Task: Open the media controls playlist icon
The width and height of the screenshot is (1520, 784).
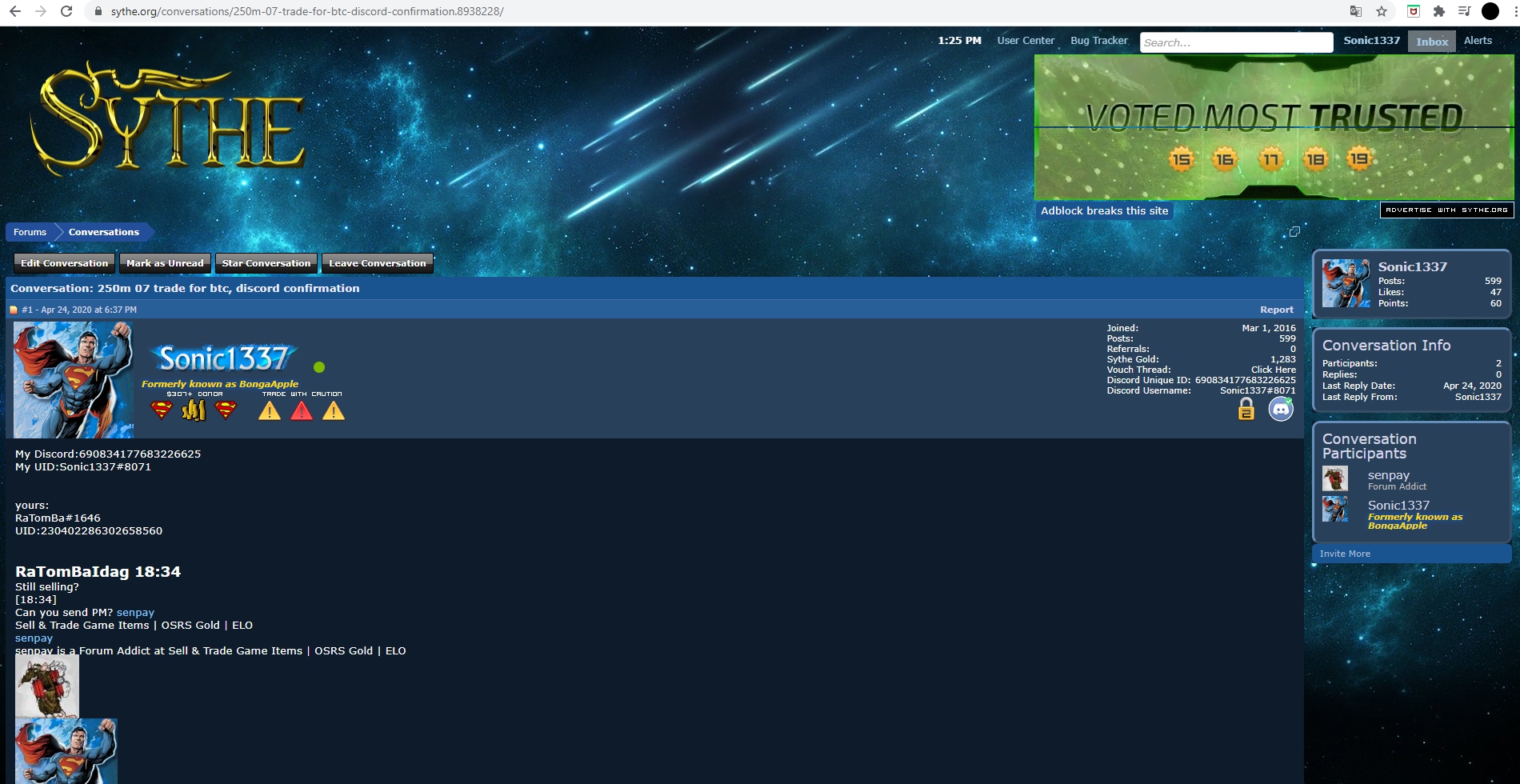Action: point(1464,11)
